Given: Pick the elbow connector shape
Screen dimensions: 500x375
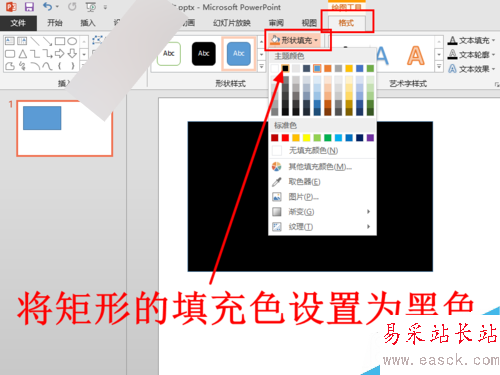Looking at the screenshot, I should tap(35, 54).
